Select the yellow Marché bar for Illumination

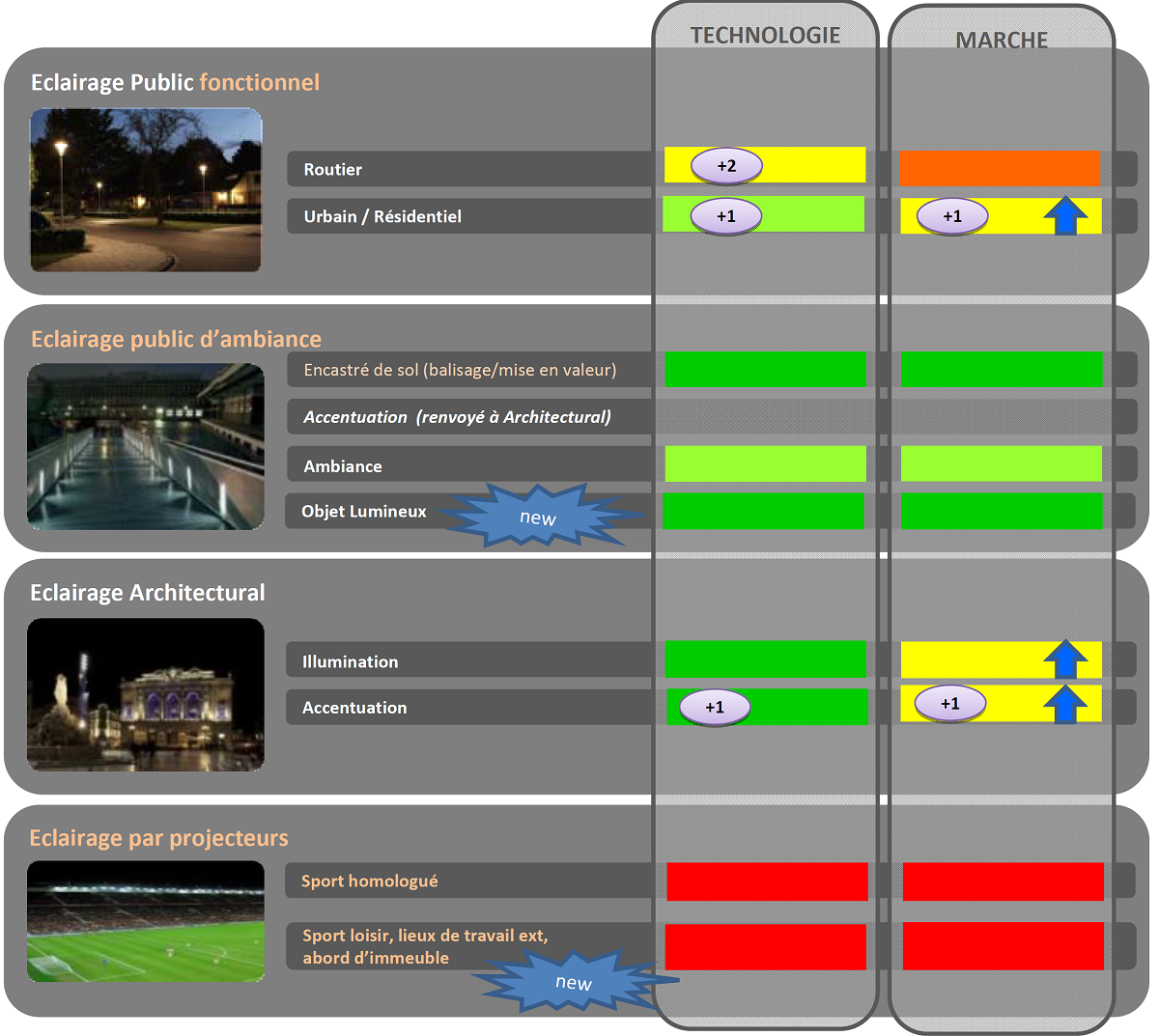click(x=1001, y=659)
